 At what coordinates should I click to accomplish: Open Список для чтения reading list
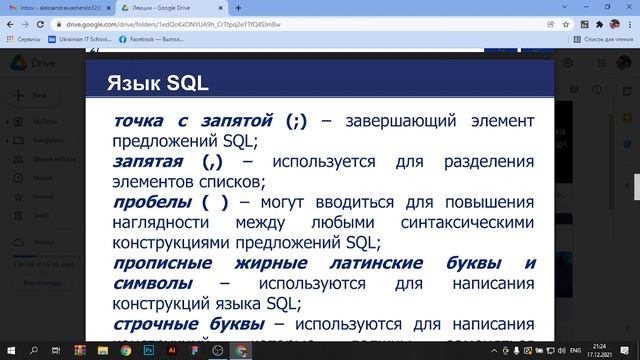[603, 39]
